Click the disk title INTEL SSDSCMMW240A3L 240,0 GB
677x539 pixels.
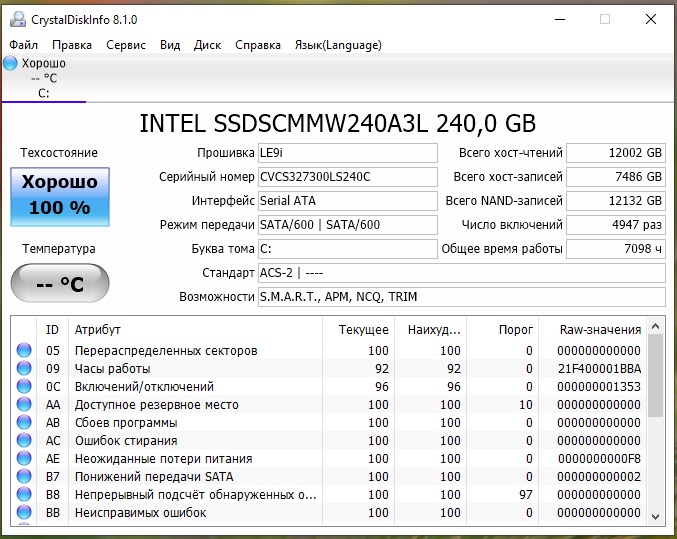pyautogui.click(x=338, y=123)
